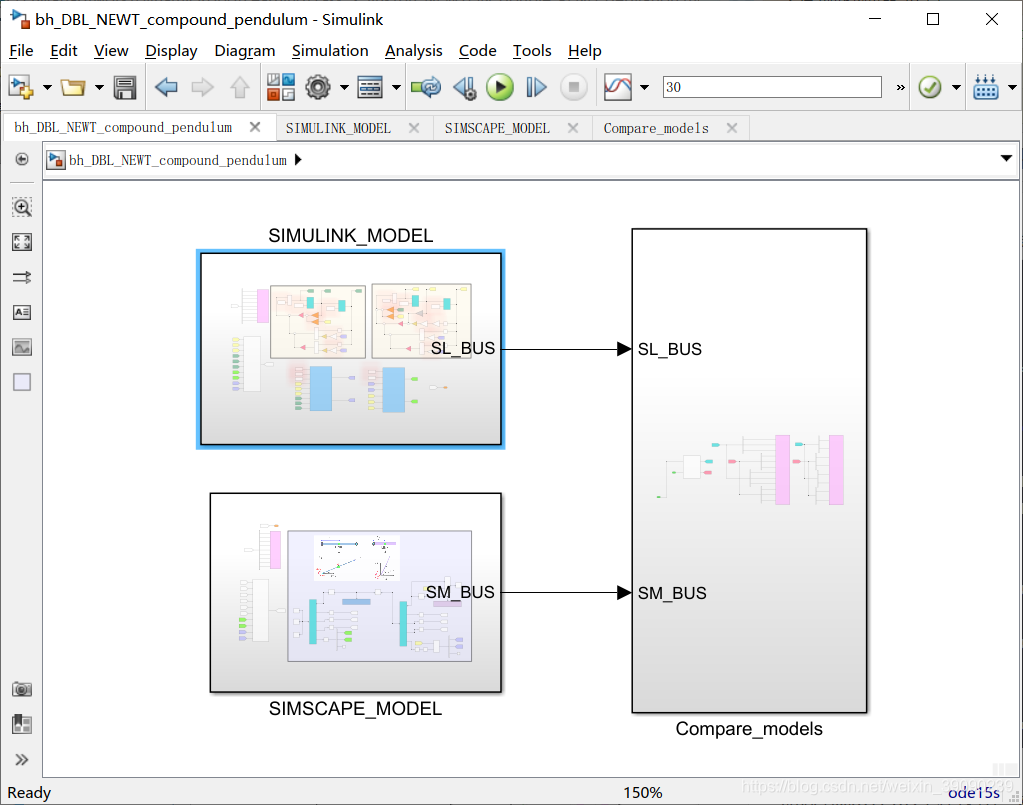Viewport: 1023px width, 805px height.
Task: Open Model Configuration Parameters gear
Action: (318, 87)
